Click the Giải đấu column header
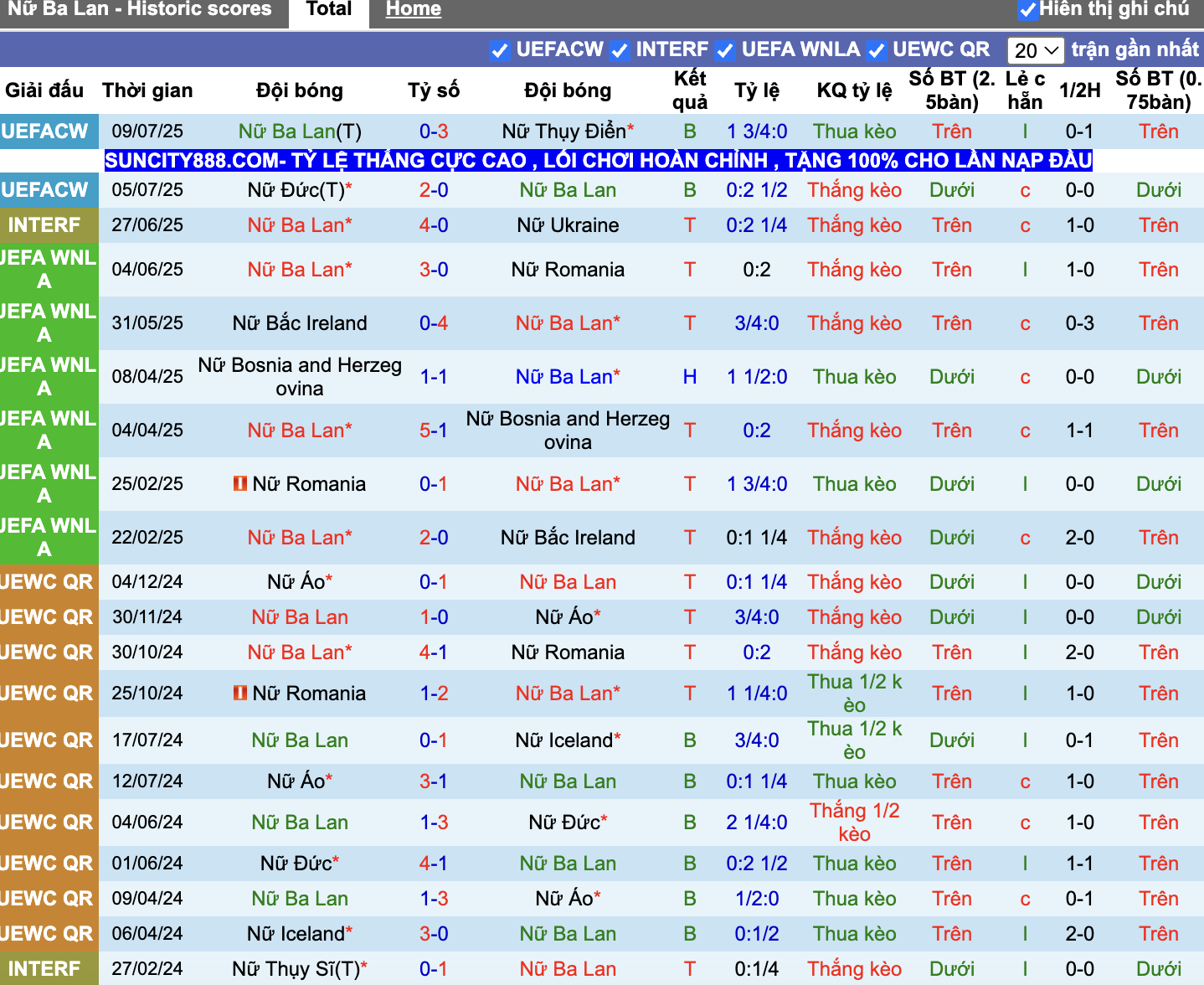1204x985 pixels. 44,90
